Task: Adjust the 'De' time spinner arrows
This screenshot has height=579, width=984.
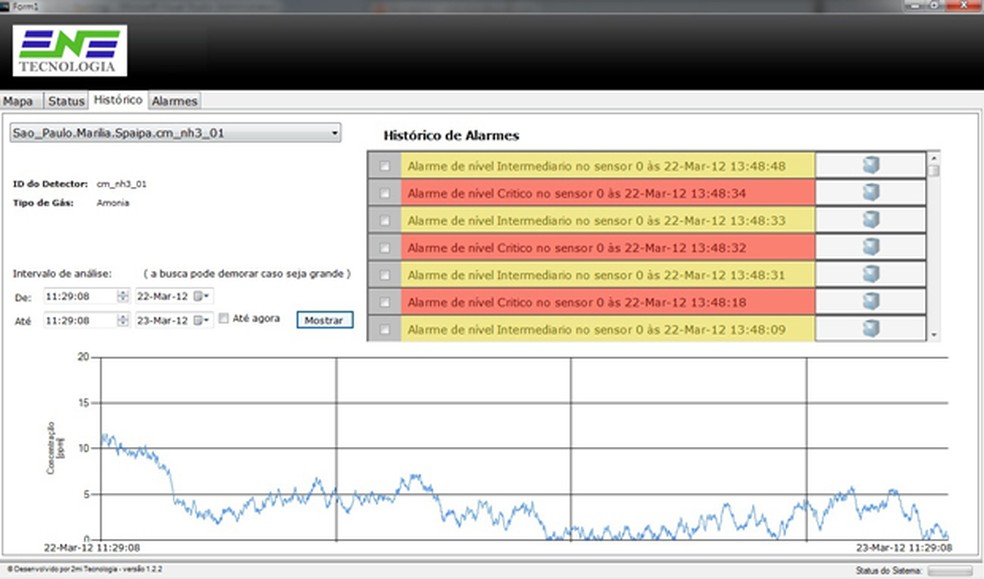Action: coord(123,296)
